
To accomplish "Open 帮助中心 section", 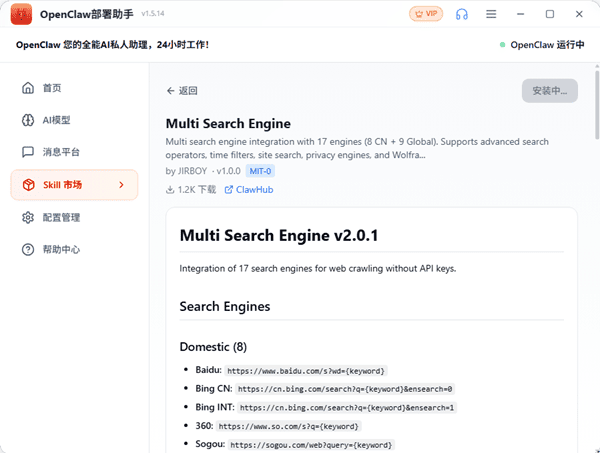I will click(74, 249).
